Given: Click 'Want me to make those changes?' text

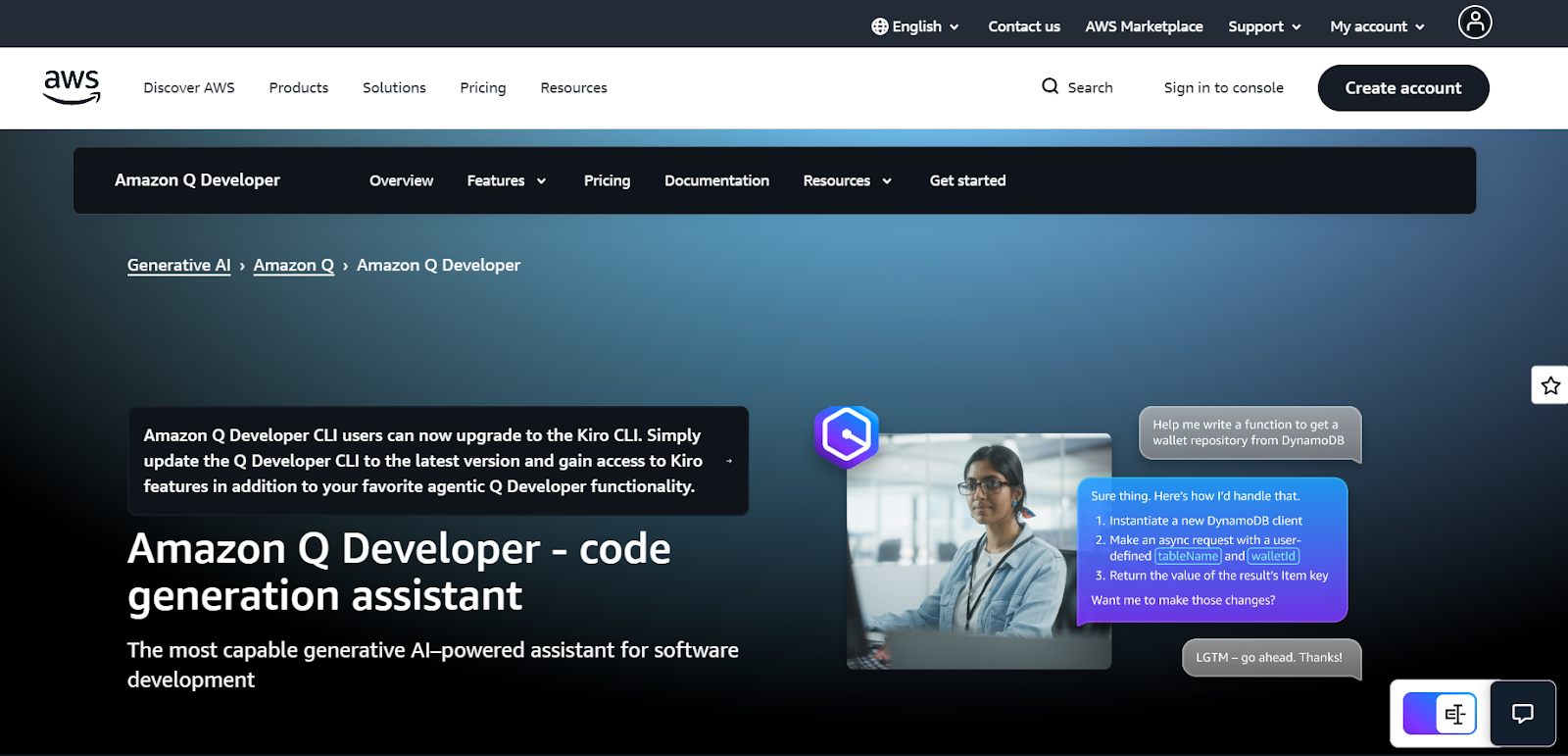Looking at the screenshot, I should tap(1183, 600).
